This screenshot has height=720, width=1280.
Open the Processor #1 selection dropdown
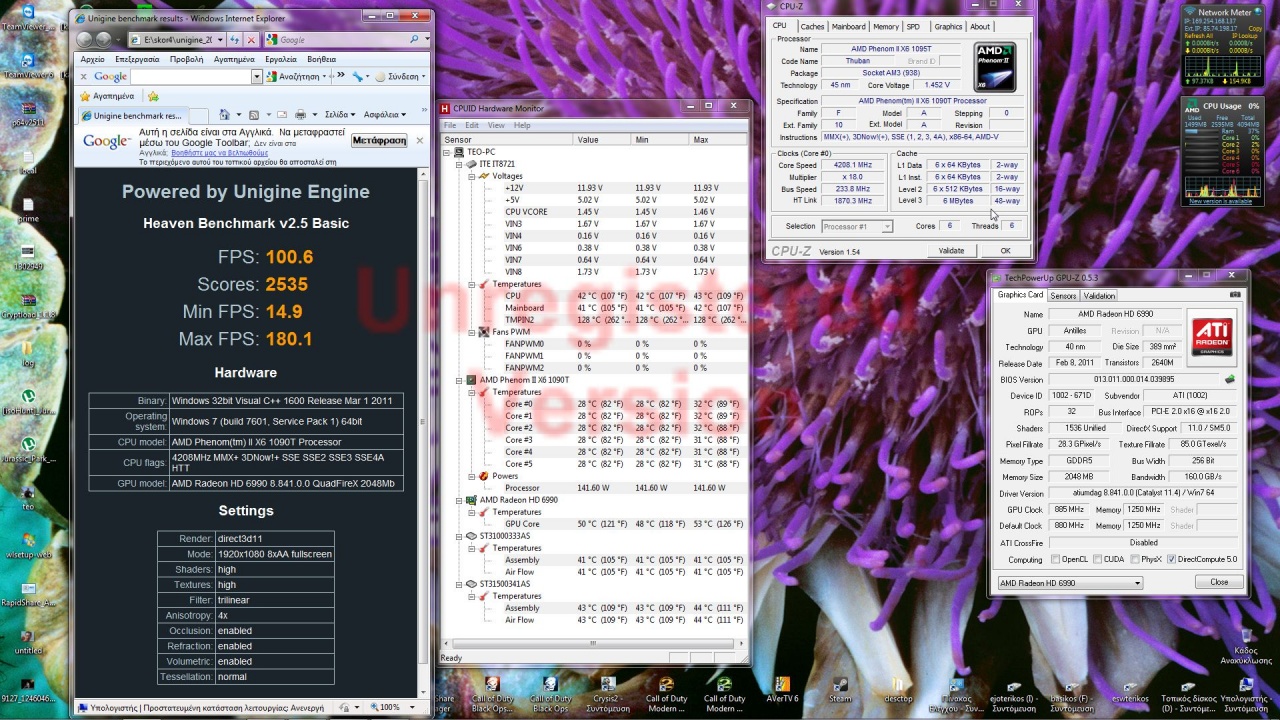[x=857, y=227]
